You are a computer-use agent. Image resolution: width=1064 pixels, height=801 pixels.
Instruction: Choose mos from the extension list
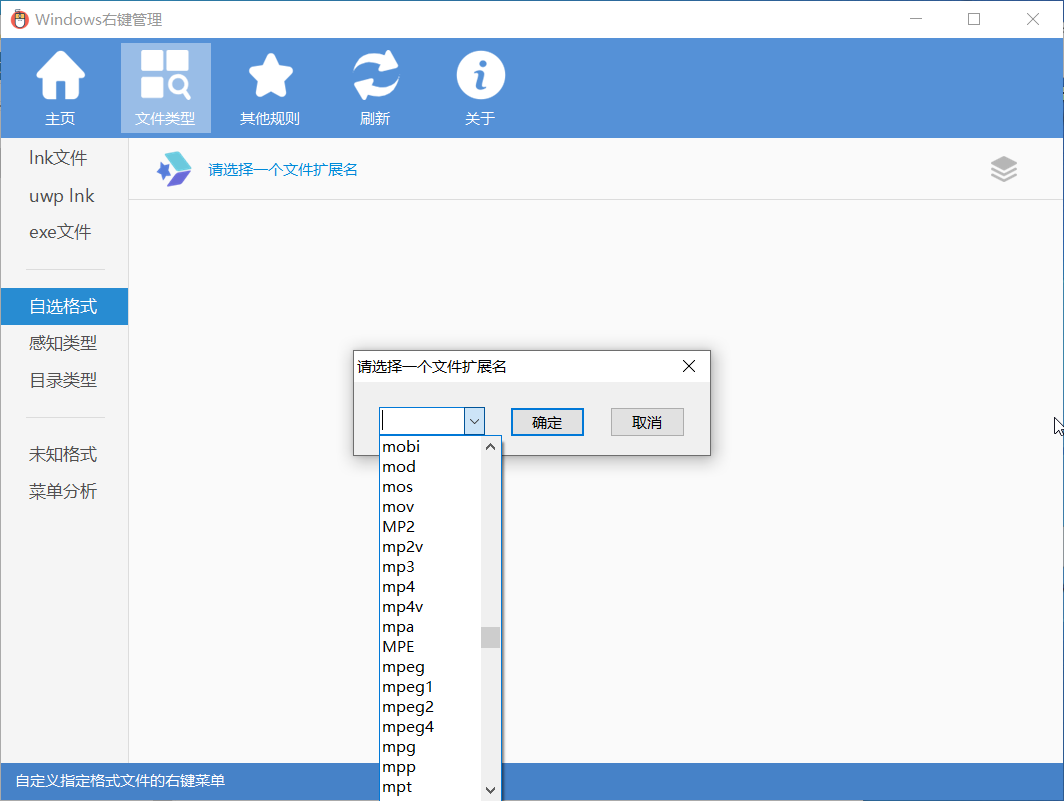(x=430, y=487)
